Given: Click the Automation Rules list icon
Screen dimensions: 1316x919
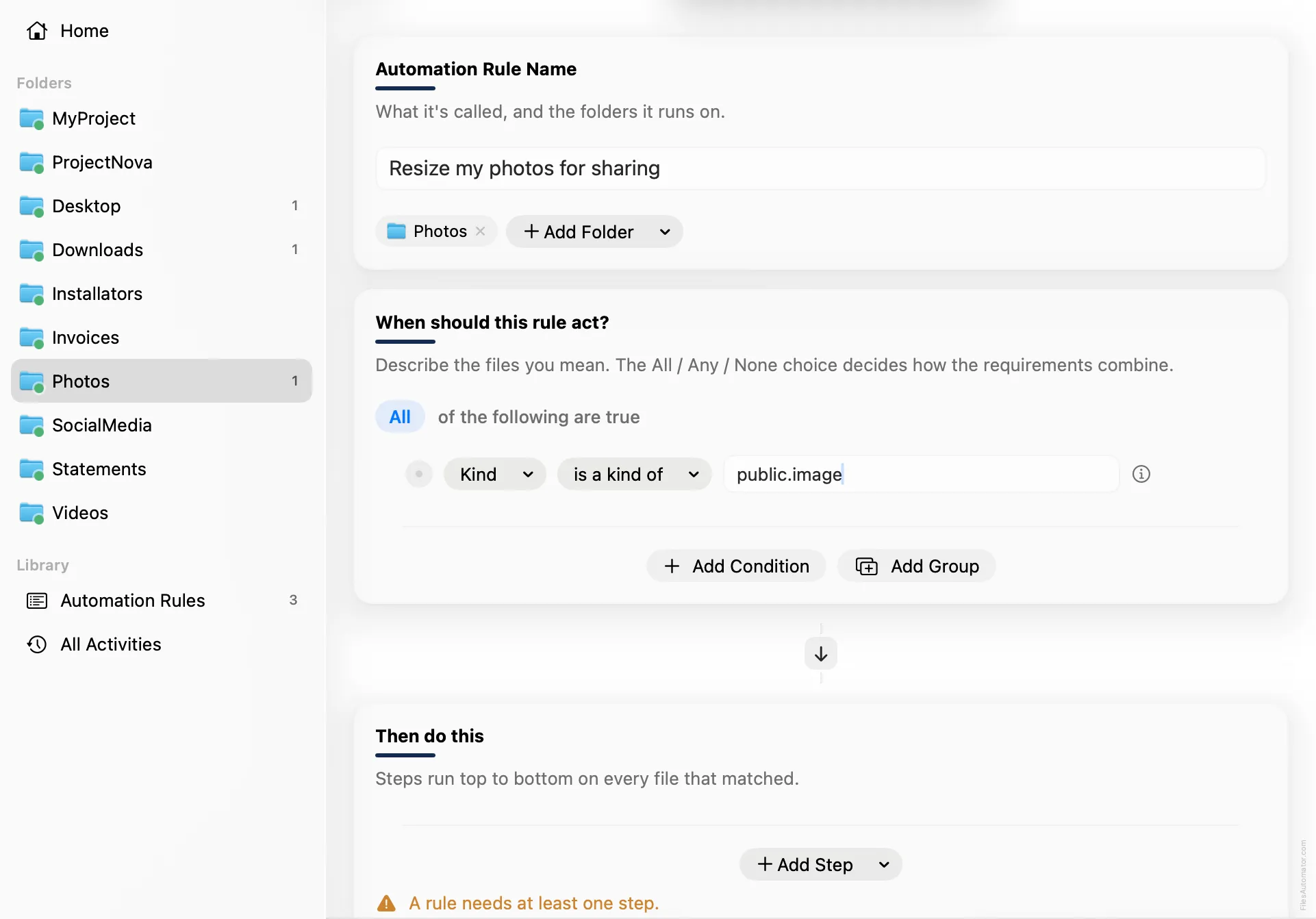Looking at the screenshot, I should click(37, 601).
